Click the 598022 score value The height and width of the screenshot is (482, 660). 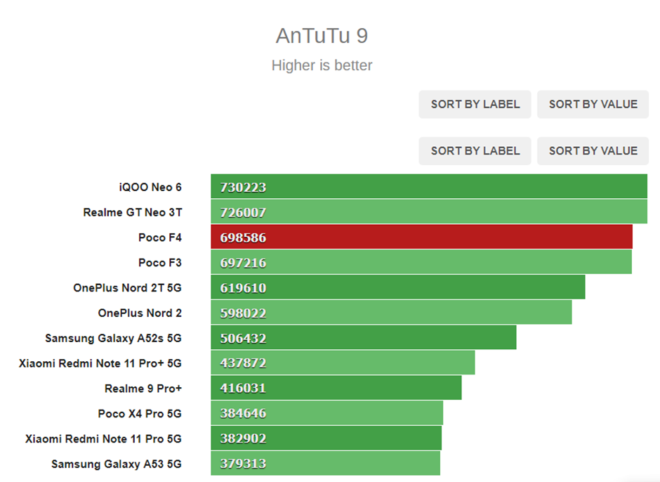[x=243, y=314]
